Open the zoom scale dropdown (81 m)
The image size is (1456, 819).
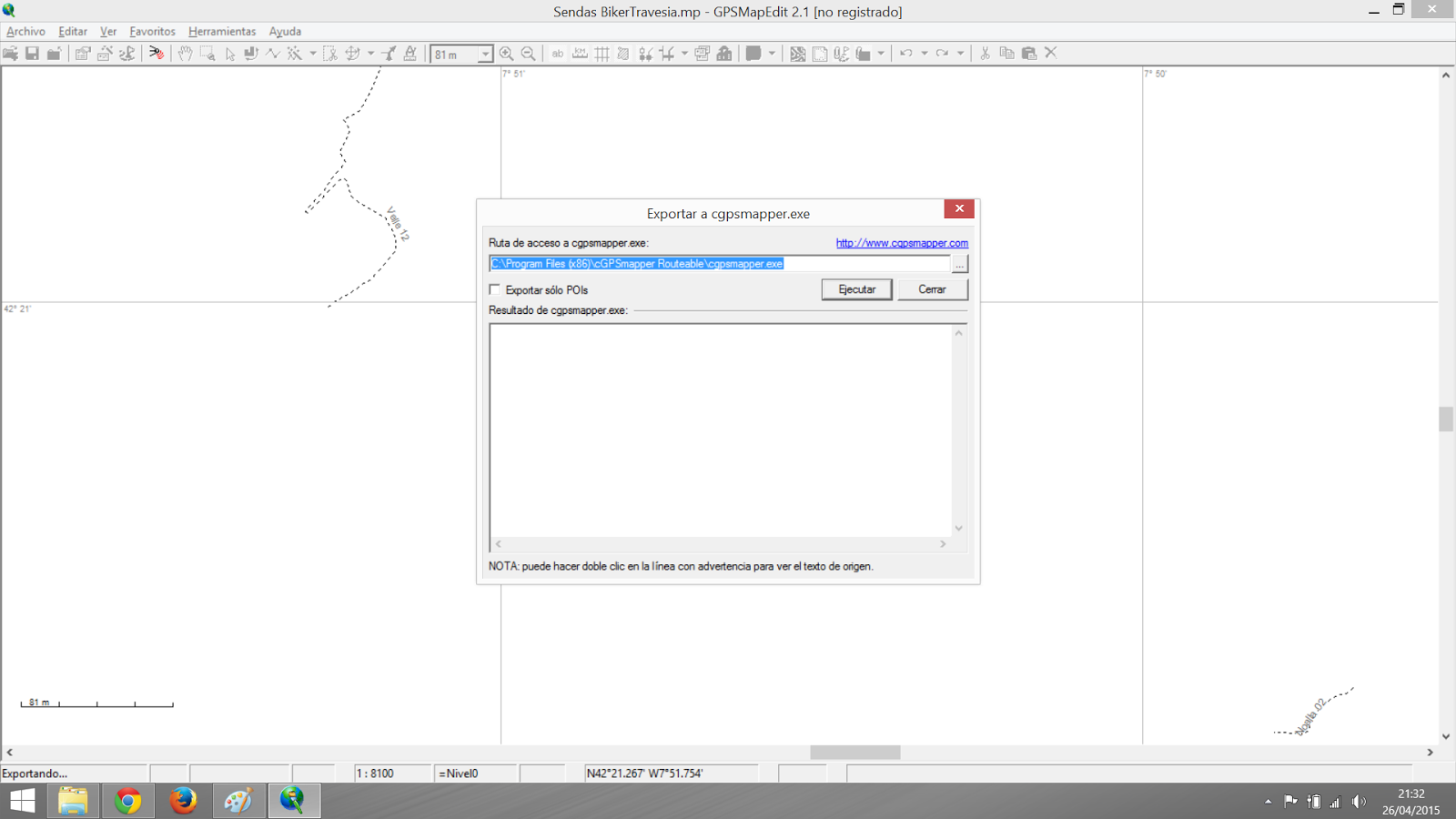click(484, 53)
